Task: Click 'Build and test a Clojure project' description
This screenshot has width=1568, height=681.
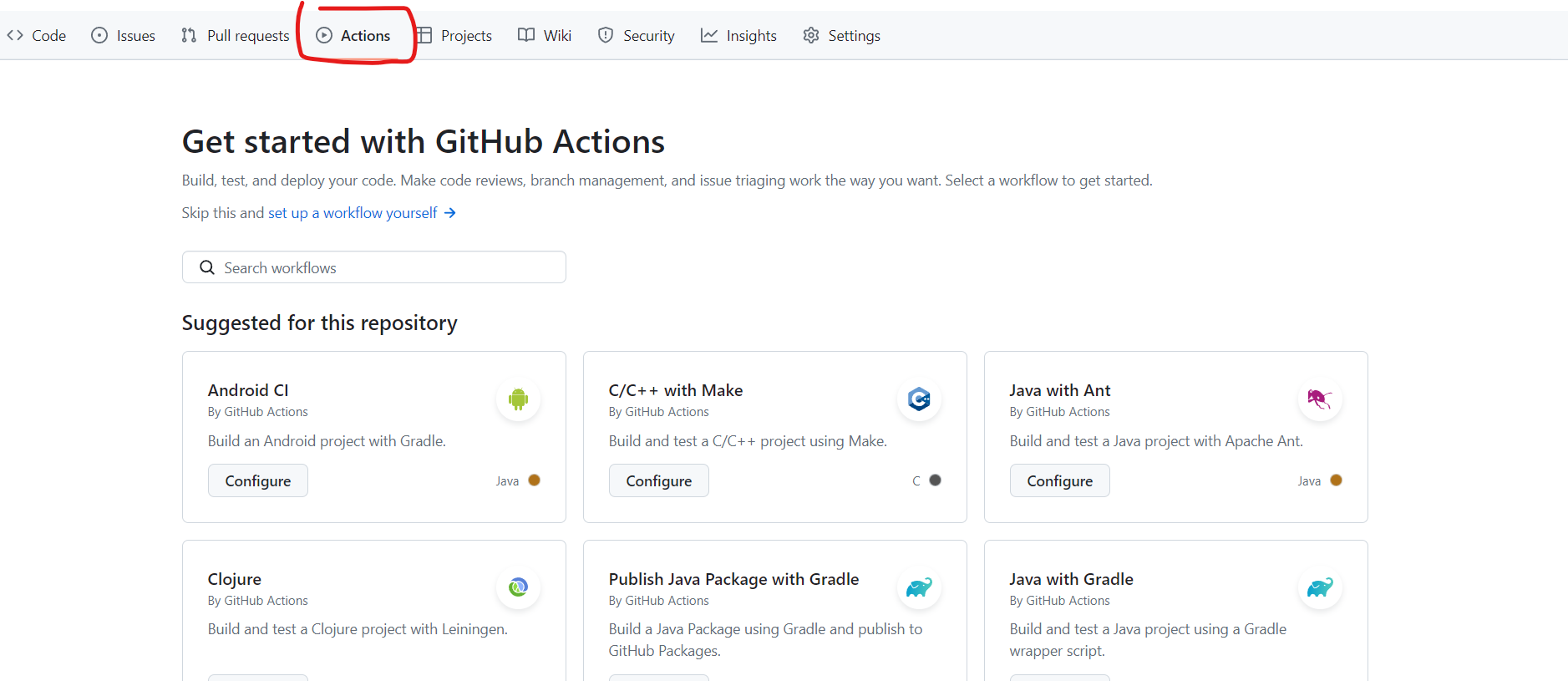Action: (x=358, y=629)
